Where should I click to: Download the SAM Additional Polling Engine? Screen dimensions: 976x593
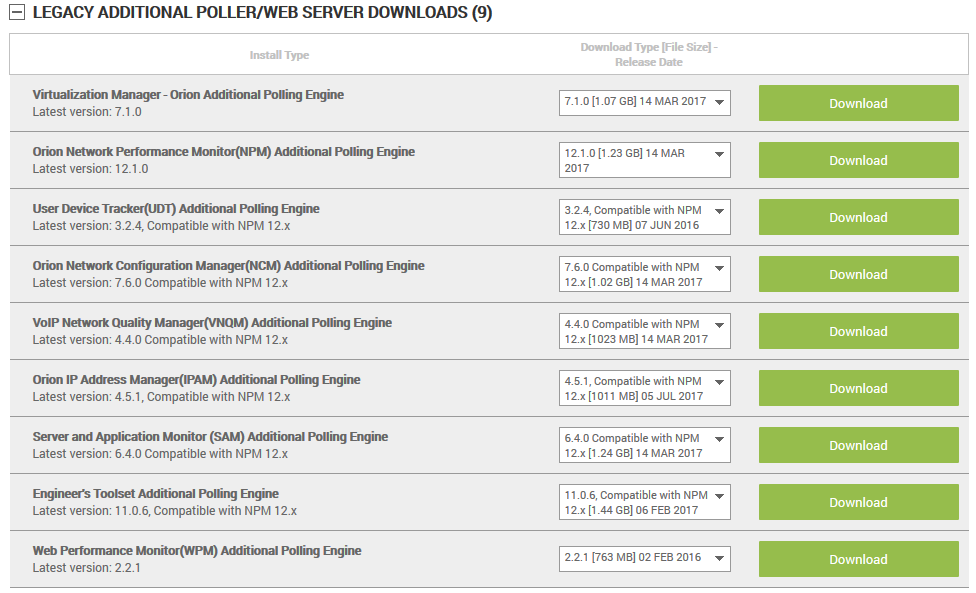(858, 444)
